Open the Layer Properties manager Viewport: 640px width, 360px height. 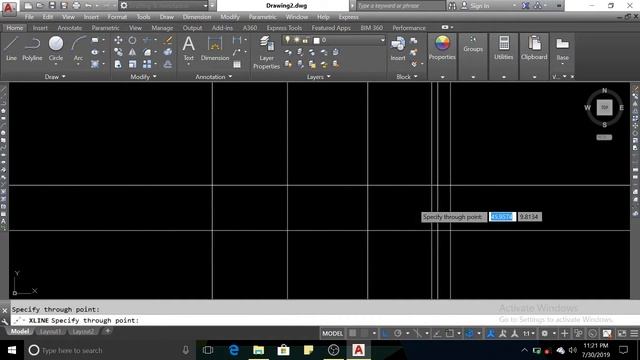[266, 53]
